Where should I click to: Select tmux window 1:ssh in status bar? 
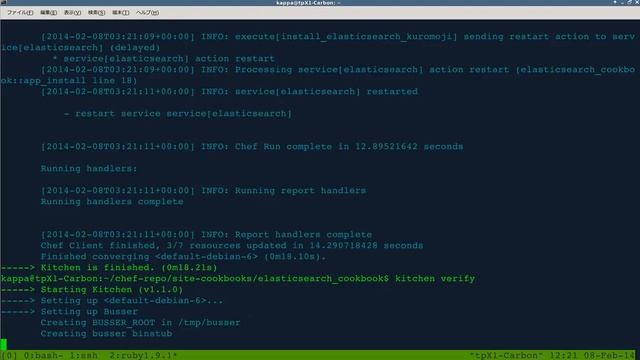pos(83,355)
